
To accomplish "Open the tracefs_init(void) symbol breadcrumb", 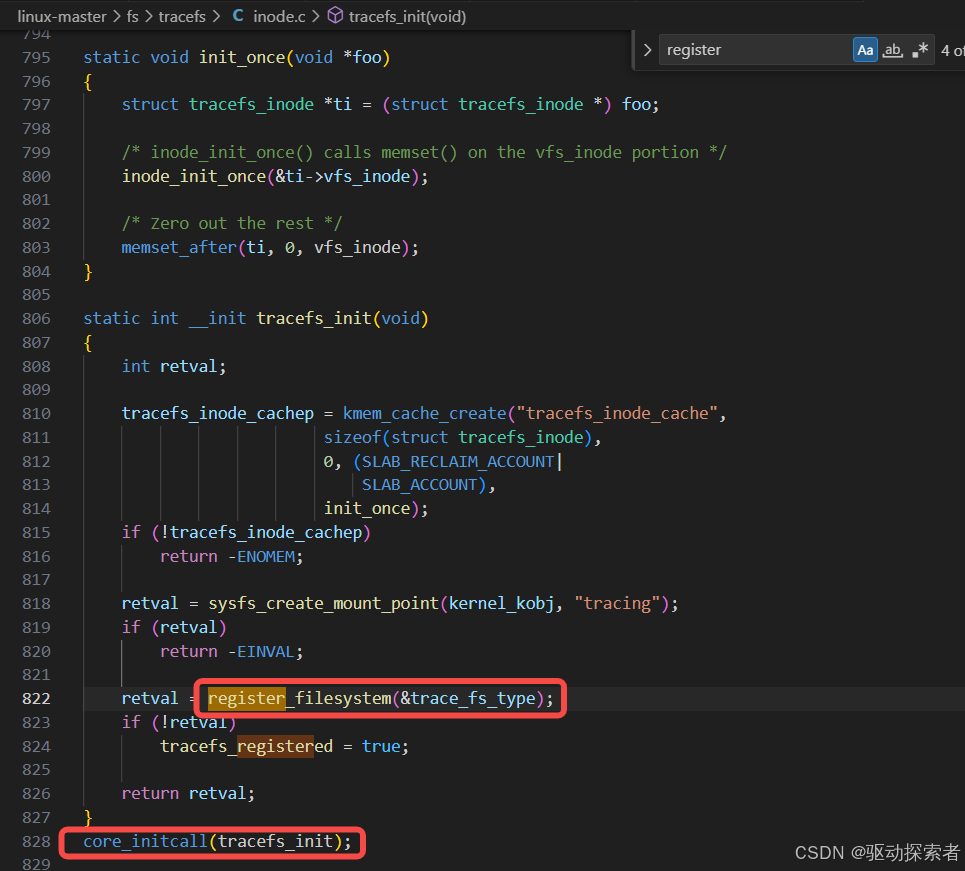I will pos(407,17).
